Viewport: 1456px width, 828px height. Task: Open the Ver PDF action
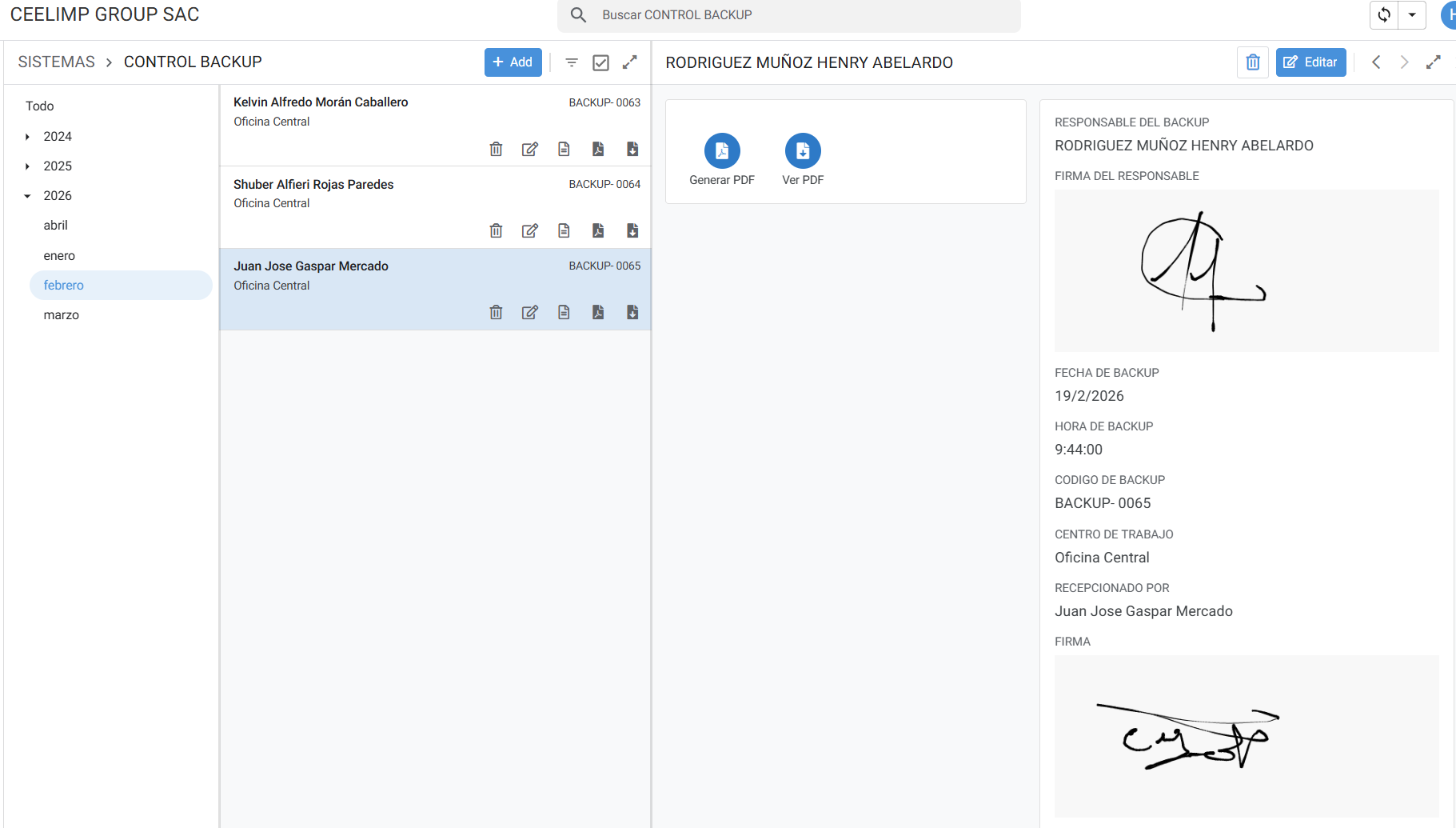(803, 150)
